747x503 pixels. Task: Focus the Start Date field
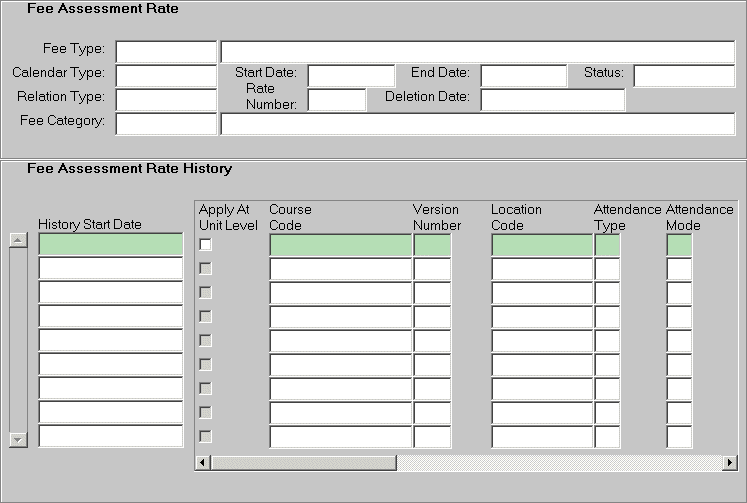pyautogui.click(x=351, y=76)
